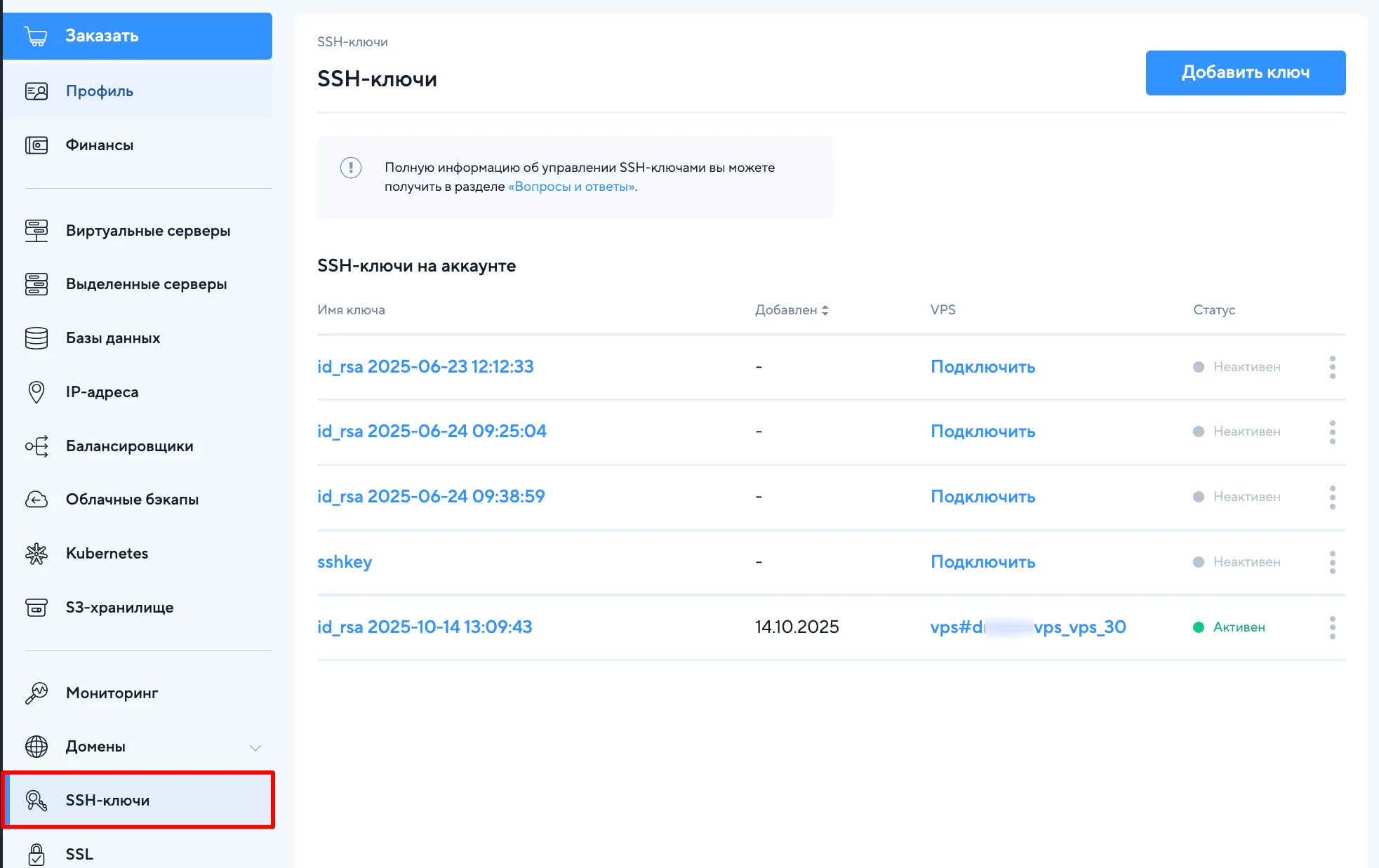
Task: Open three-dot menu for the active id_rsa 2025-10-14 key
Action: pos(1332,627)
